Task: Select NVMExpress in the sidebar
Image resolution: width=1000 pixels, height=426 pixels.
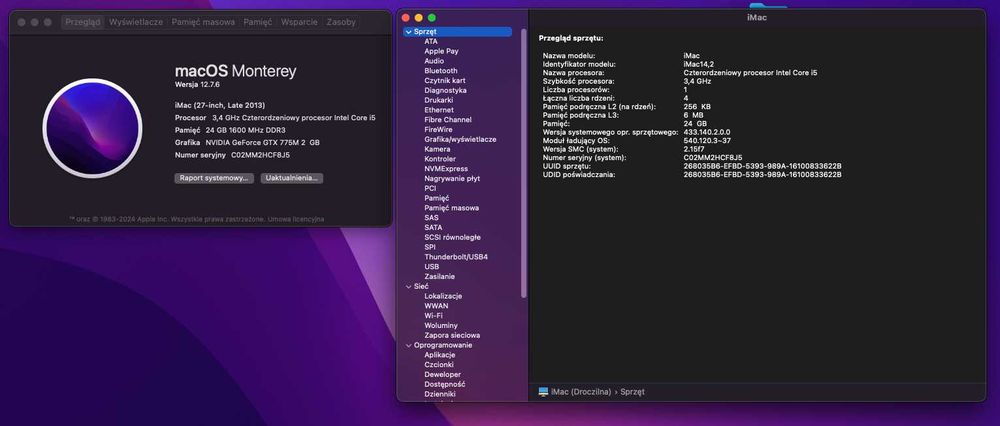Action: tap(446, 169)
